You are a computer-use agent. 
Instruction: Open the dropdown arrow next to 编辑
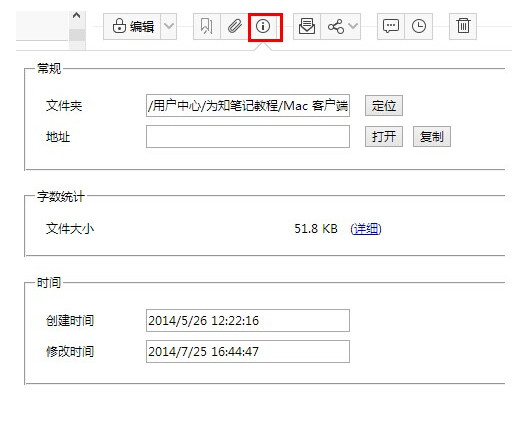pos(169,26)
